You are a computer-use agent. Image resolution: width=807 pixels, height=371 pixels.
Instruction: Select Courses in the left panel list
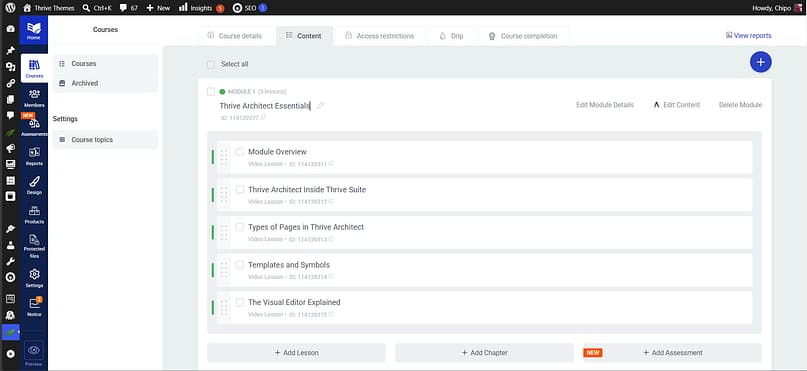tap(105, 64)
